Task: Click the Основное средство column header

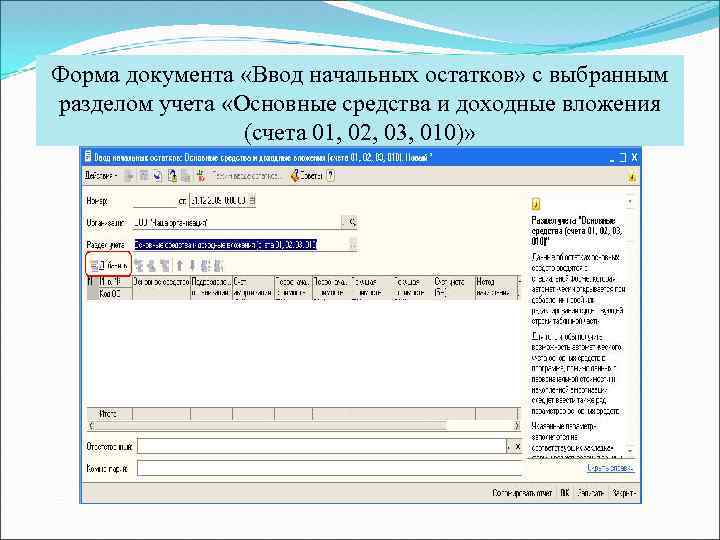Action: [x=161, y=287]
